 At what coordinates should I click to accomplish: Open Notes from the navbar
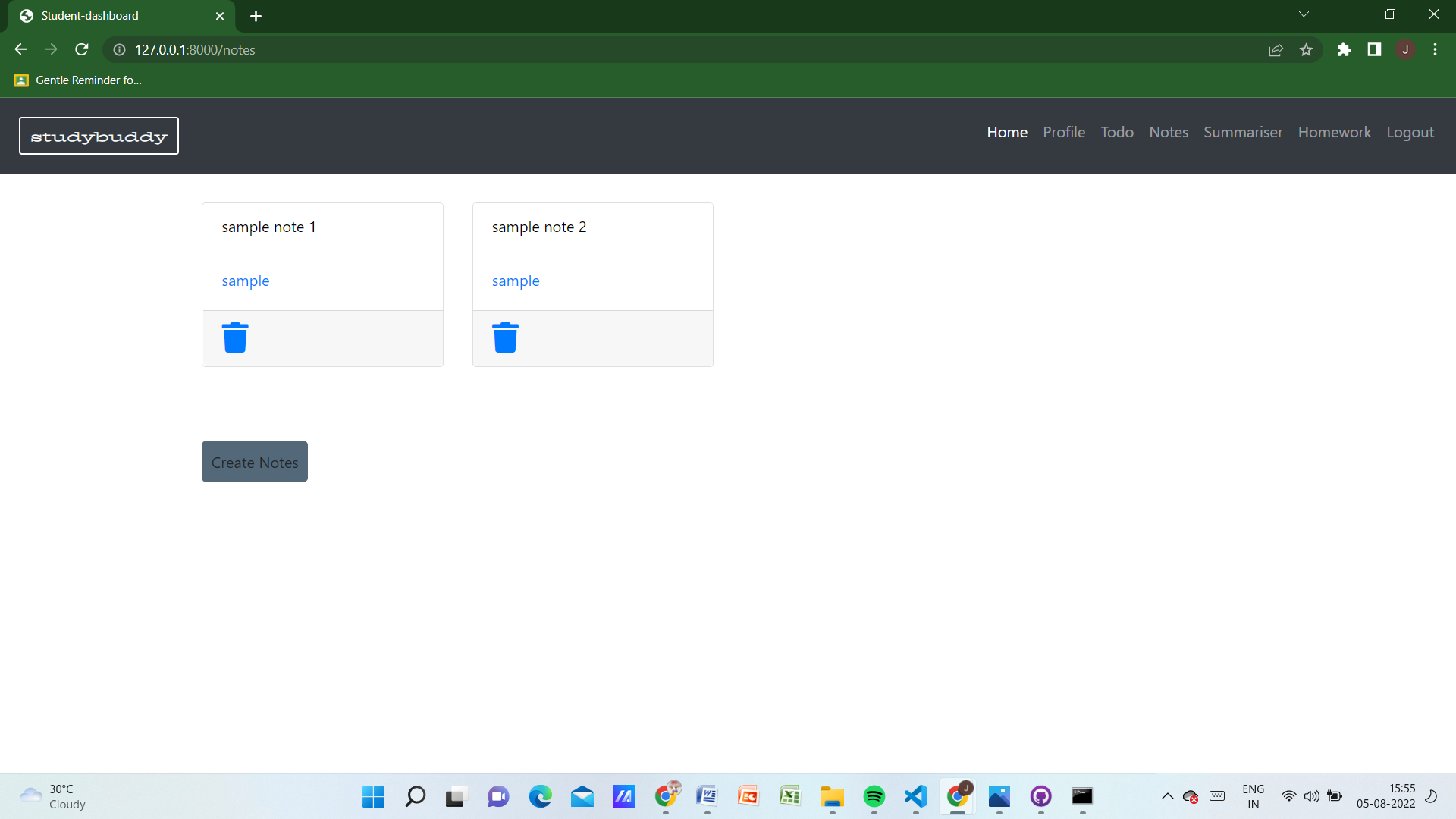coord(1169,132)
